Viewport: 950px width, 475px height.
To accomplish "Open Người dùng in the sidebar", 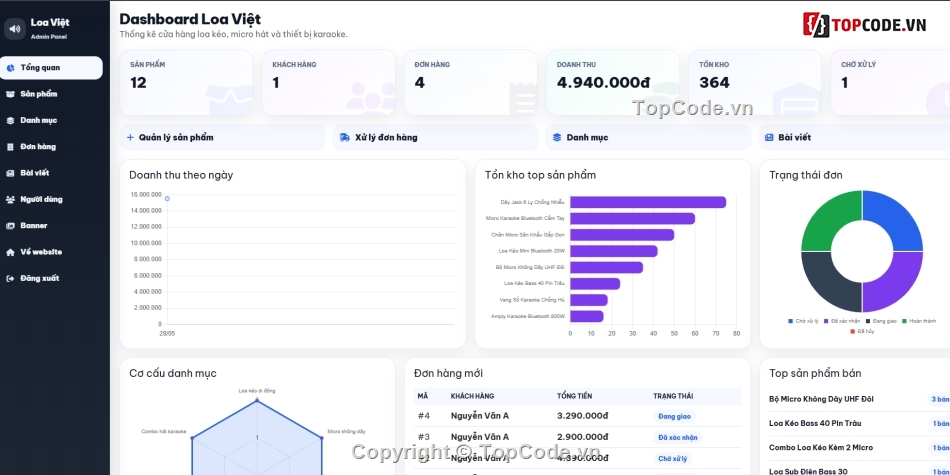I will click(x=51, y=199).
